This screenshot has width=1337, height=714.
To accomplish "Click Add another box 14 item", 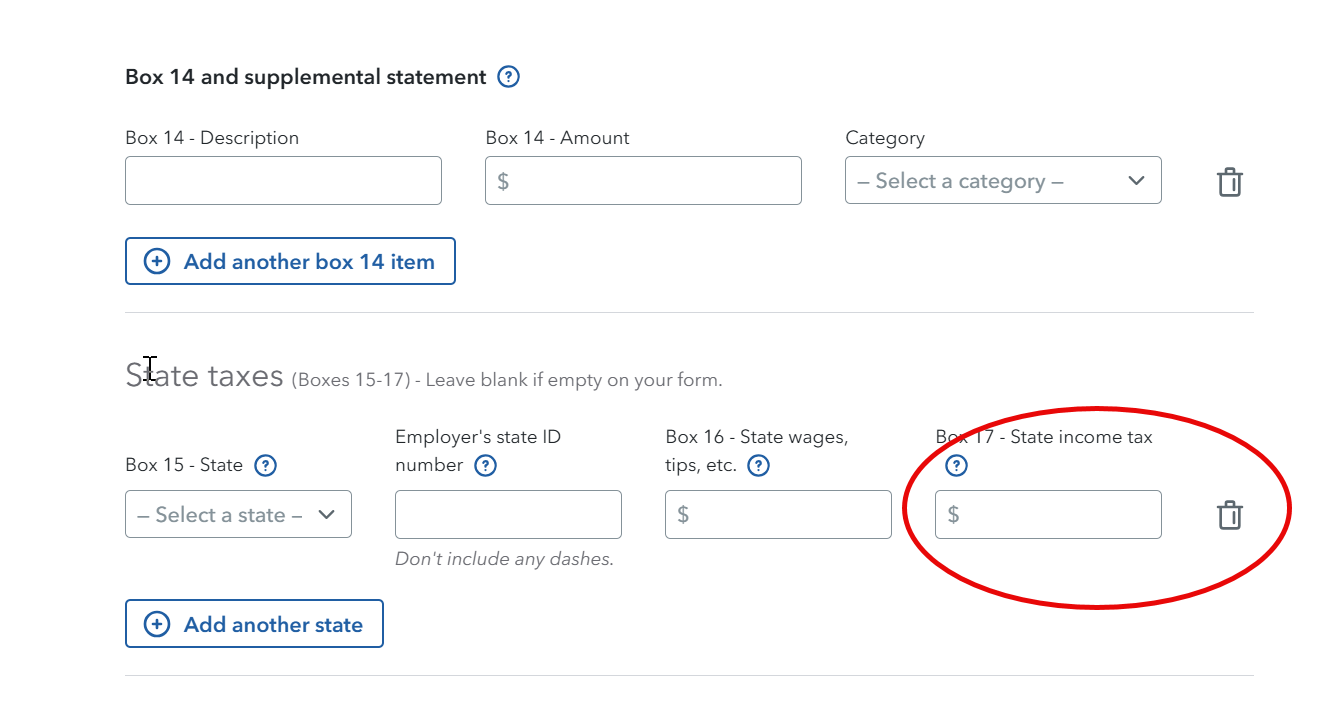I will (290, 261).
